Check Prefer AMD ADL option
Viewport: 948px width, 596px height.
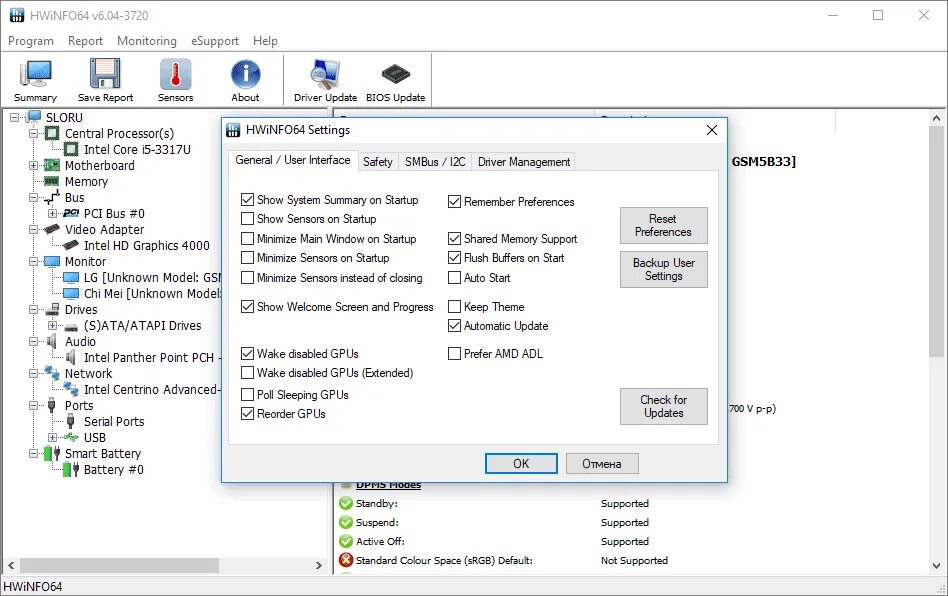pos(455,353)
